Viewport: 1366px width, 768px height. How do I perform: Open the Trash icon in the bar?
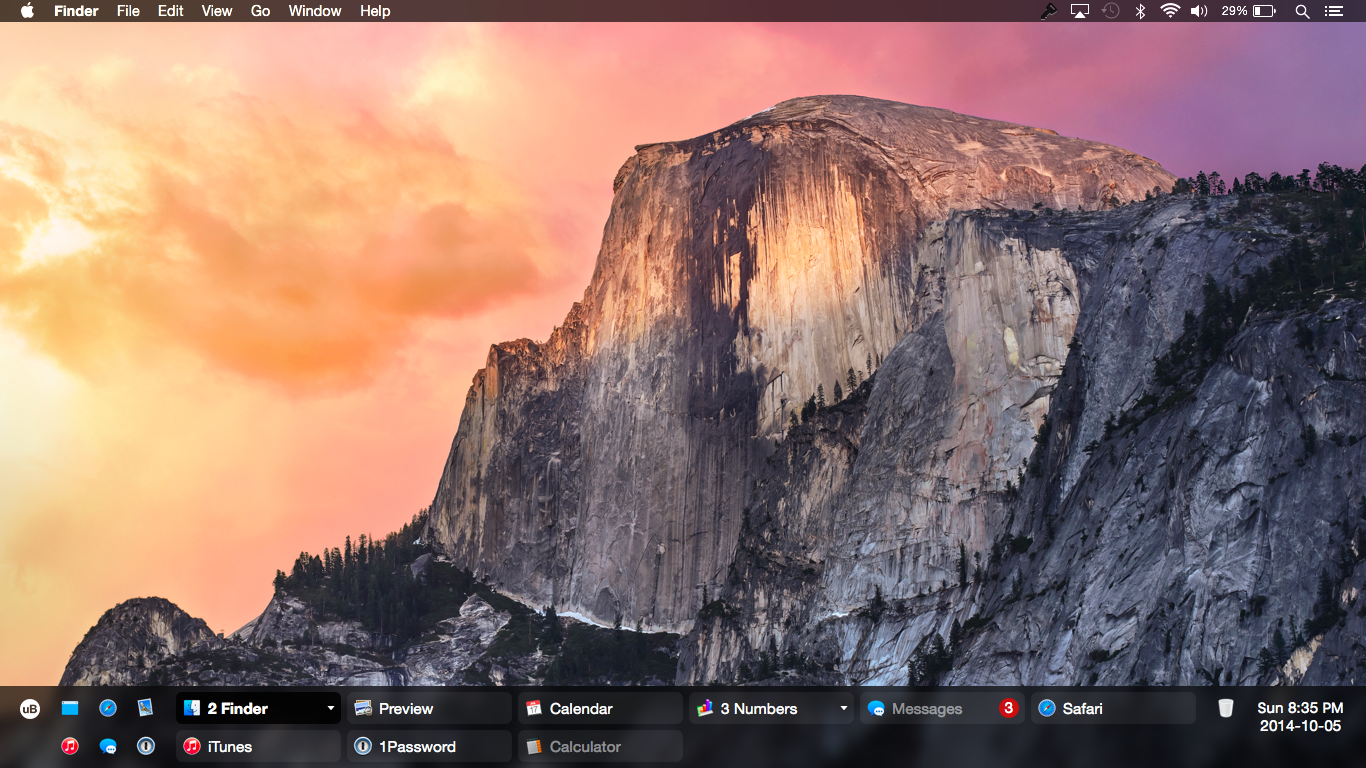click(x=1225, y=708)
